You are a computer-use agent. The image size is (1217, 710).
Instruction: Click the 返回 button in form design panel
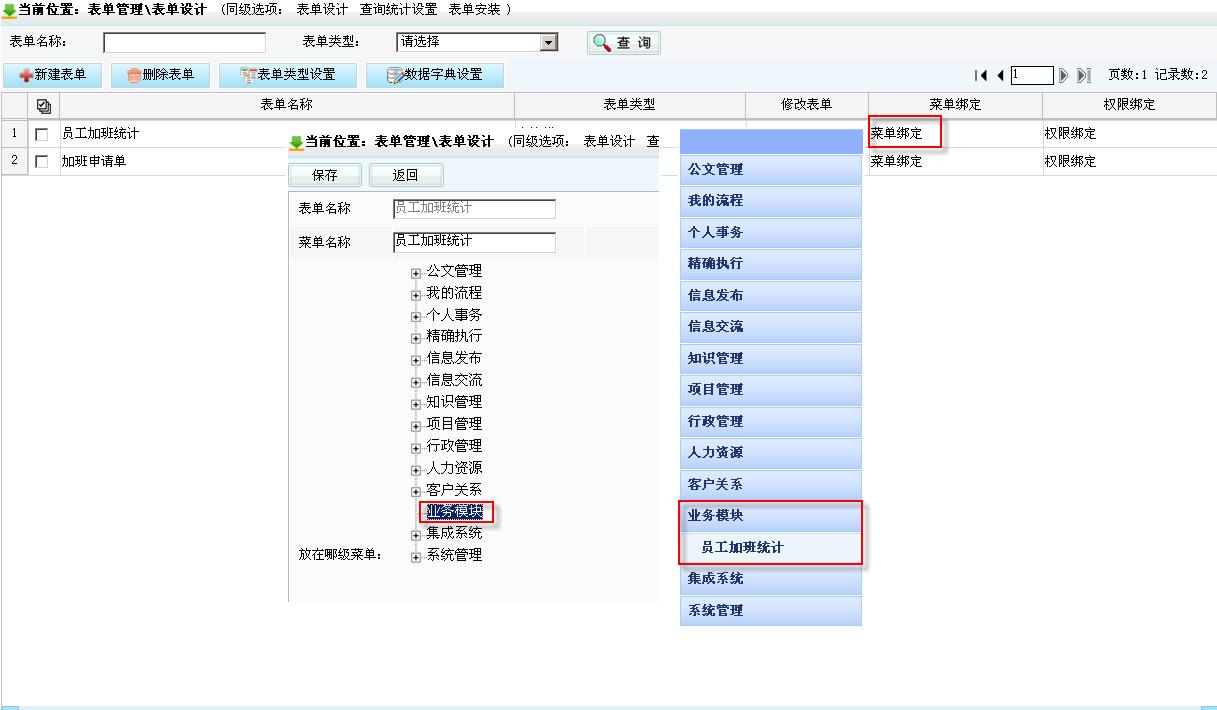point(405,175)
